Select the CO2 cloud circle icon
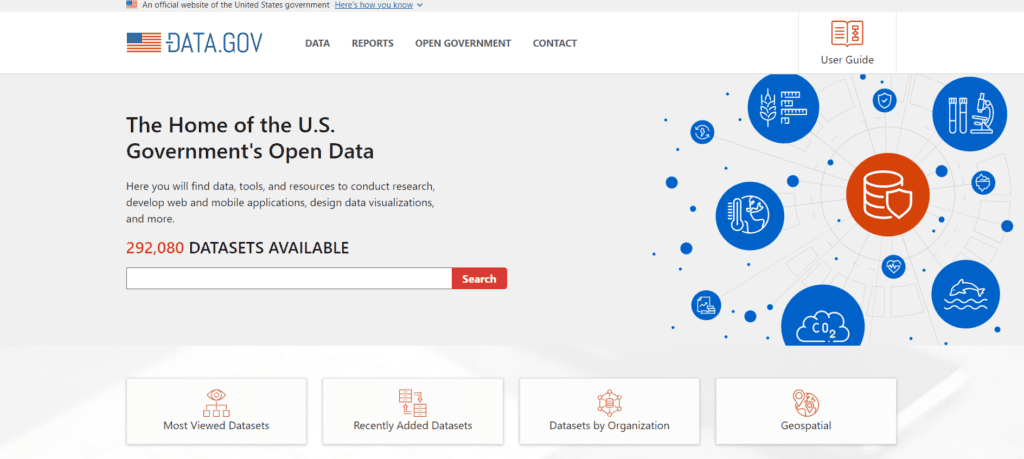 [x=823, y=317]
